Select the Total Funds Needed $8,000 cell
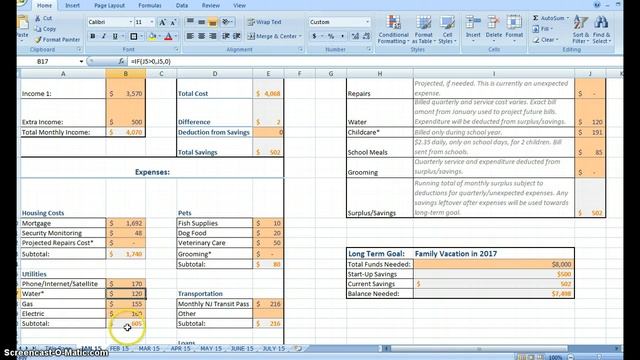640x360 pixels. 493,264
